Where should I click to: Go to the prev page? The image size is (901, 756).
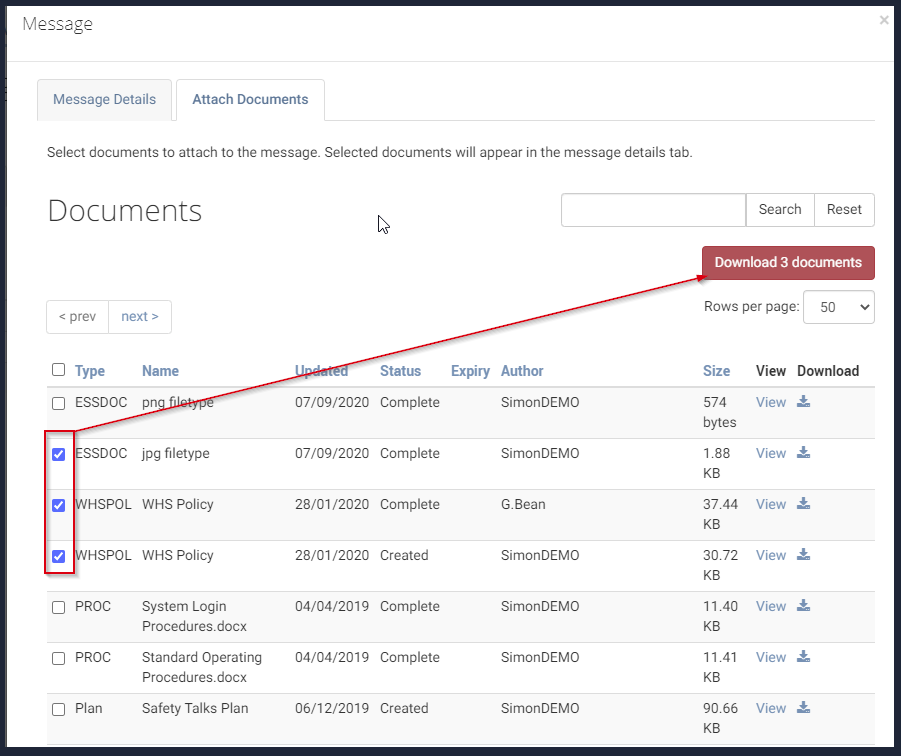pyautogui.click(x=78, y=317)
